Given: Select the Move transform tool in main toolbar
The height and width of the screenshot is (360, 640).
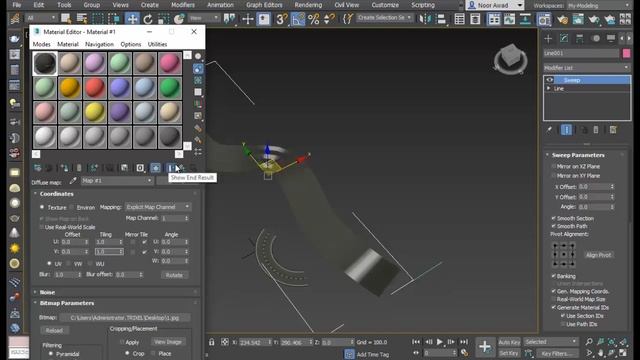Looking at the screenshot, I should [x=132, y=19].
